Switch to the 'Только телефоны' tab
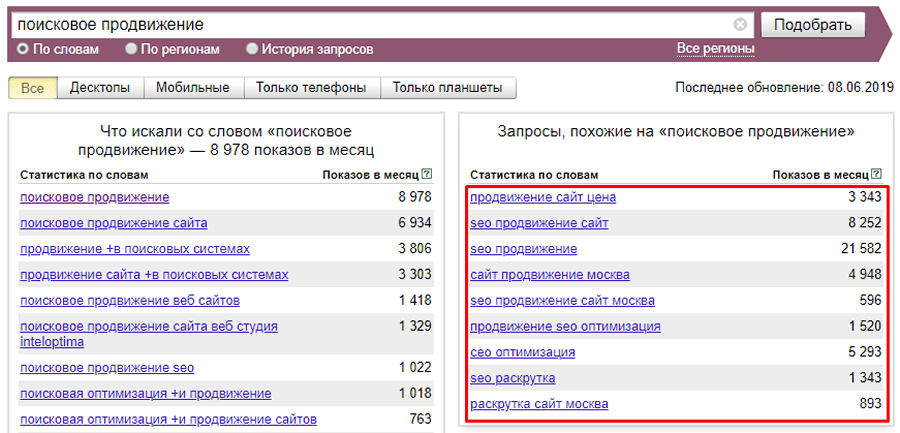This screenshot has width=900, height=433. [x=311, y=88]
